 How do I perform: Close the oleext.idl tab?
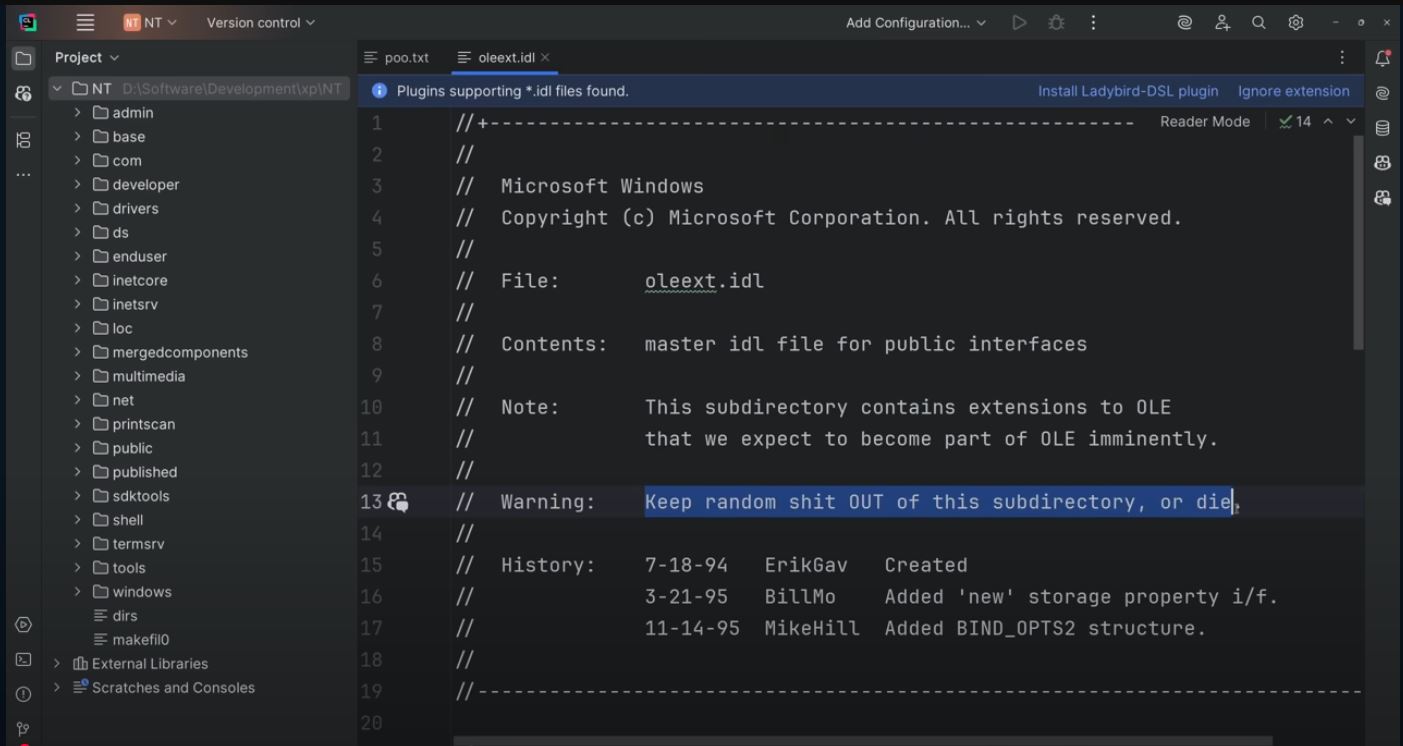point(545,57)
